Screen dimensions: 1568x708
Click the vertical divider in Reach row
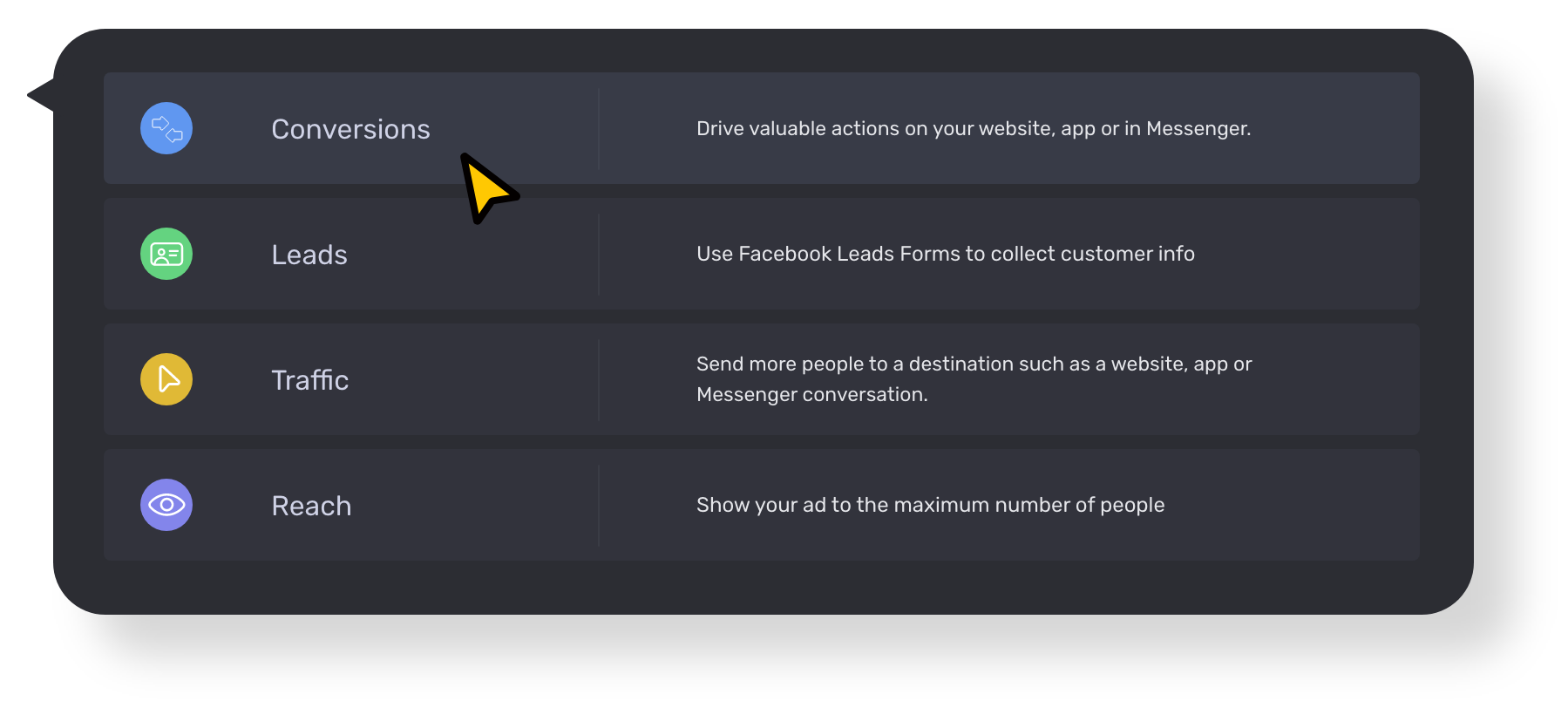pyautogui.click(x=599, y=505)
